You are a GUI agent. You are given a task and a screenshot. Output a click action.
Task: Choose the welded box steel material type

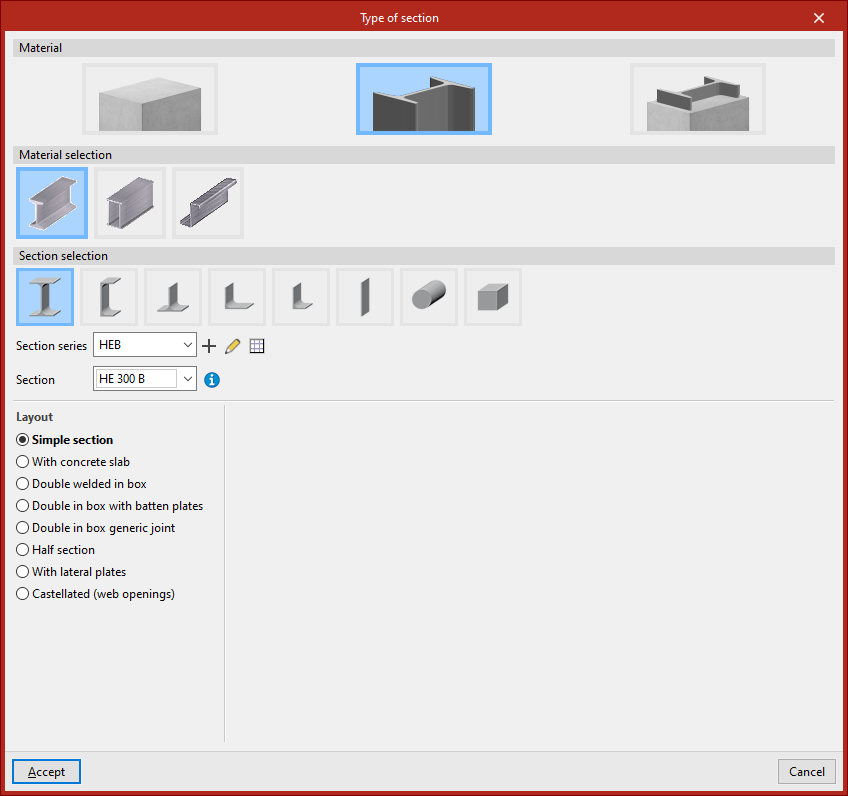[130, 203]
